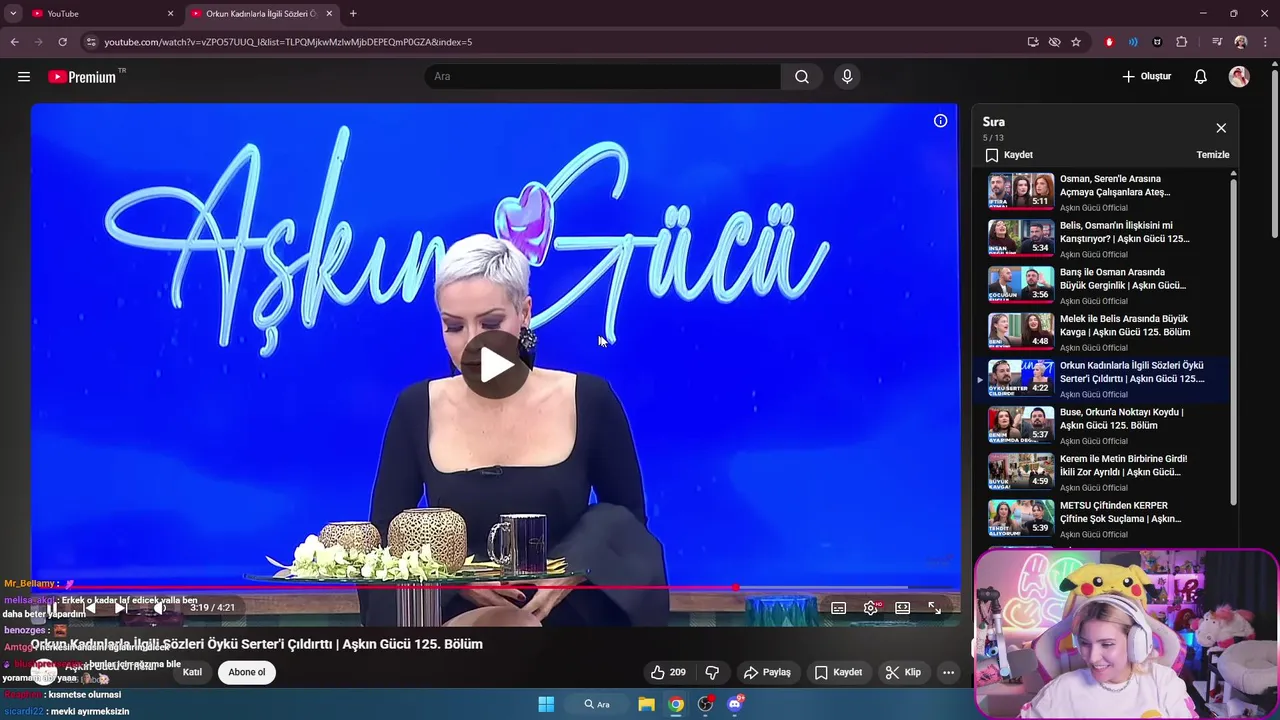Like the video with 209 likes
The image size is (1280, 720).
point(668,672)
